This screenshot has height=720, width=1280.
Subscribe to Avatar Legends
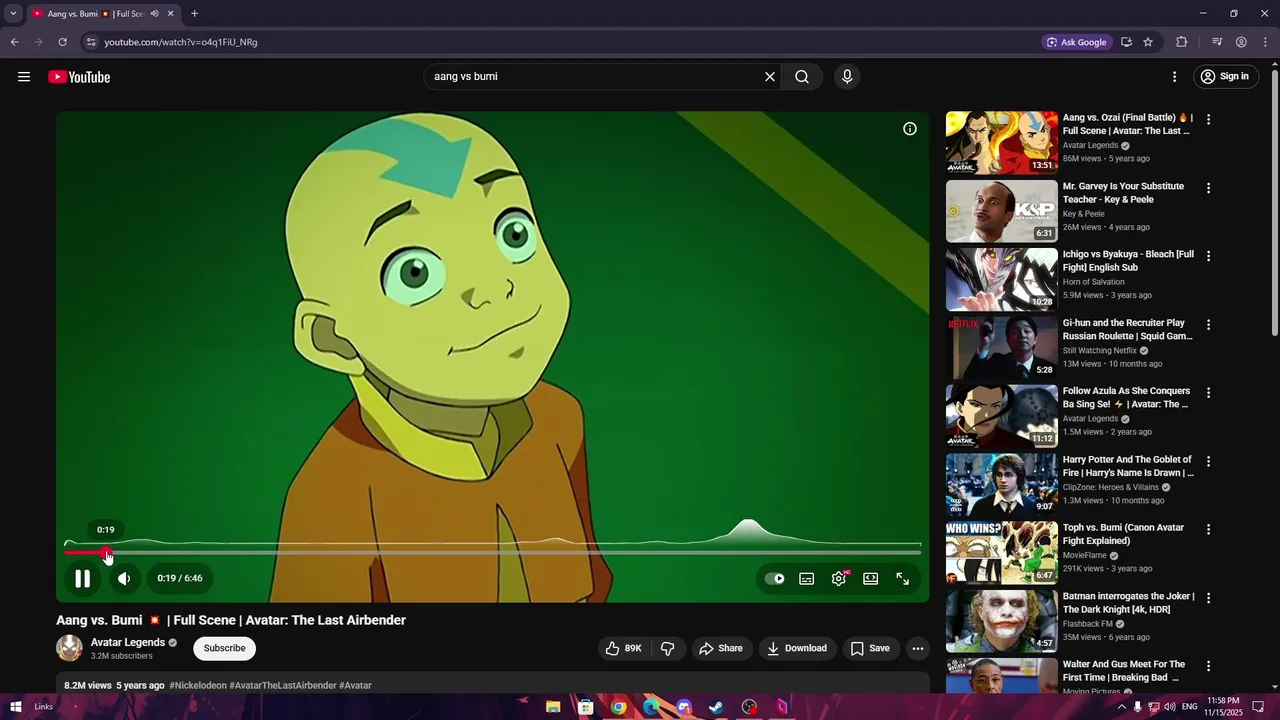[x=224, y=648]
